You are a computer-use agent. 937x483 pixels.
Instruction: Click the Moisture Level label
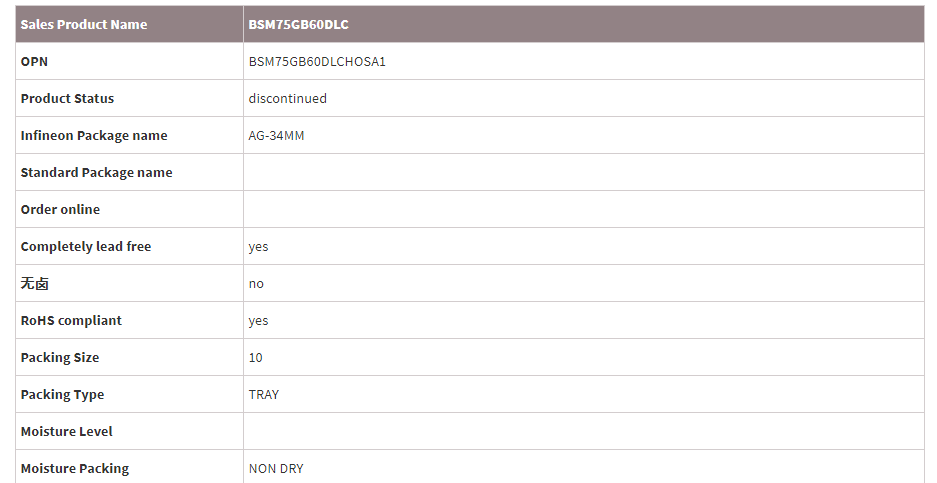pyautogui.click(x=66, y=431)
